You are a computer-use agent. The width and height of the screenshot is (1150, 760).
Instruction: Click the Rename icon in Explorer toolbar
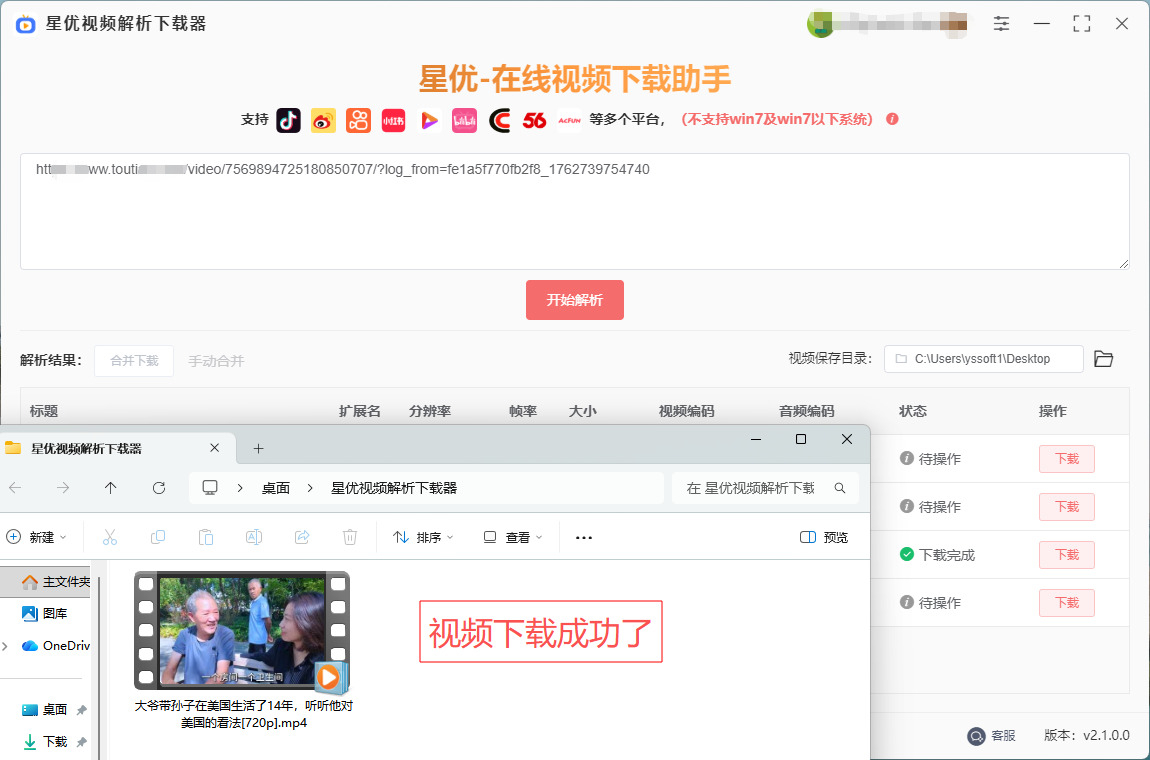coord(254,538)
